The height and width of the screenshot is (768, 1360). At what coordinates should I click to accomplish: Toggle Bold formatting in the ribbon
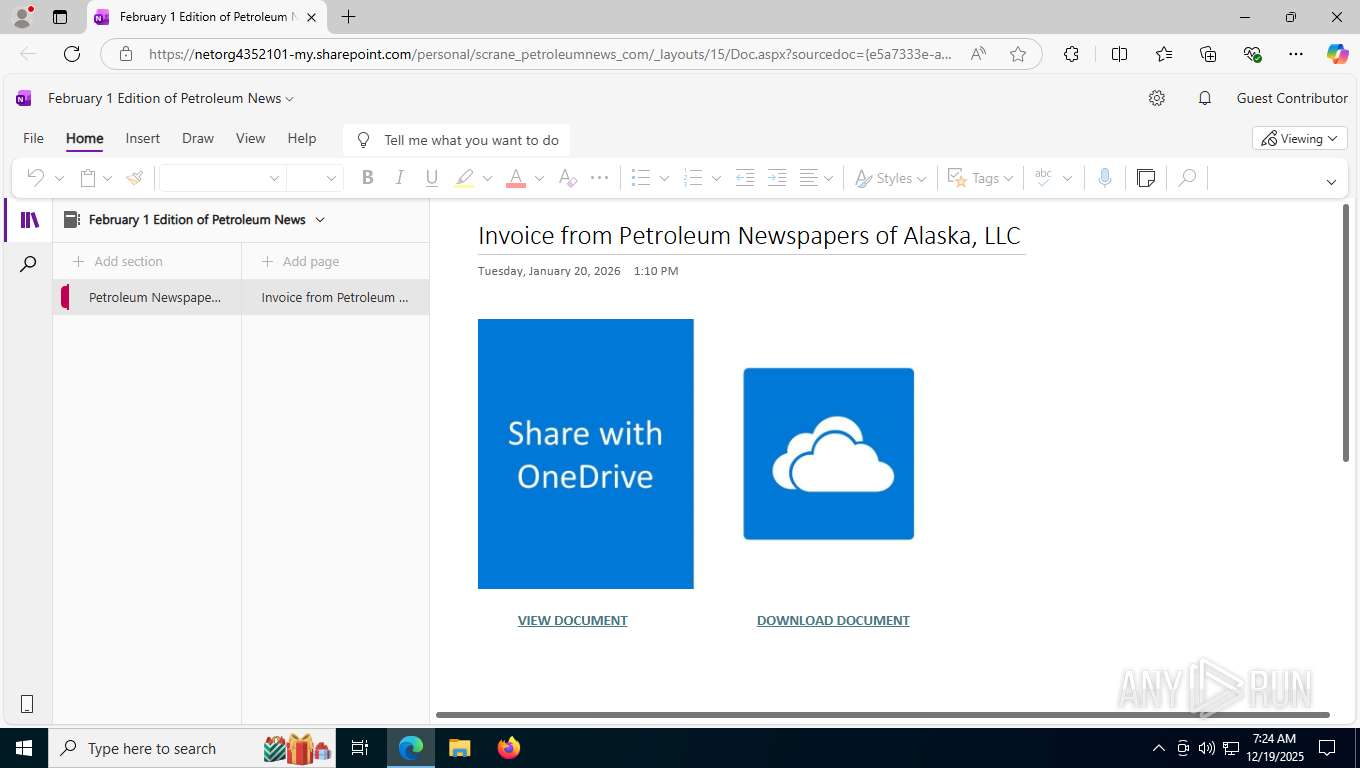(367, 178)
